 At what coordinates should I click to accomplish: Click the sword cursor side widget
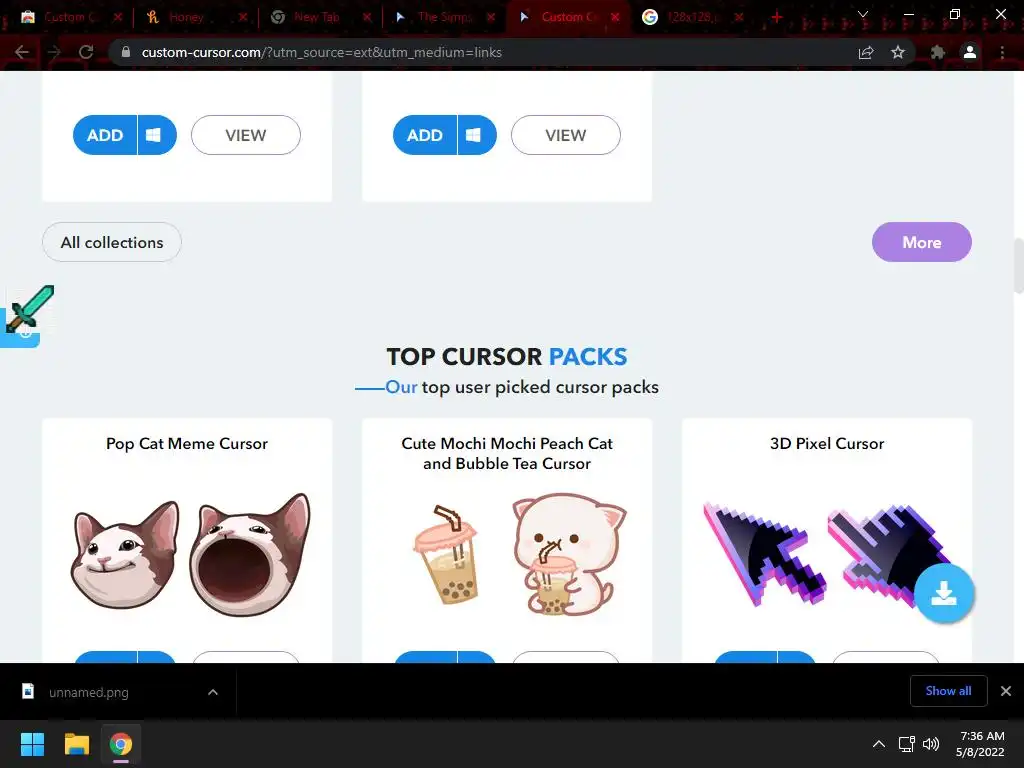(27, 315)
